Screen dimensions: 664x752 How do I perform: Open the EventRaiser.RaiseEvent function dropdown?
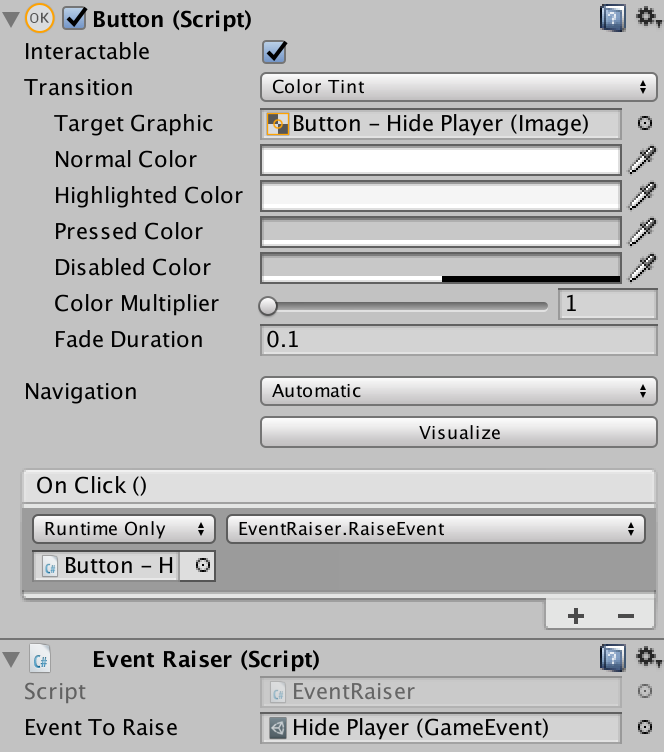pos(435,529)
